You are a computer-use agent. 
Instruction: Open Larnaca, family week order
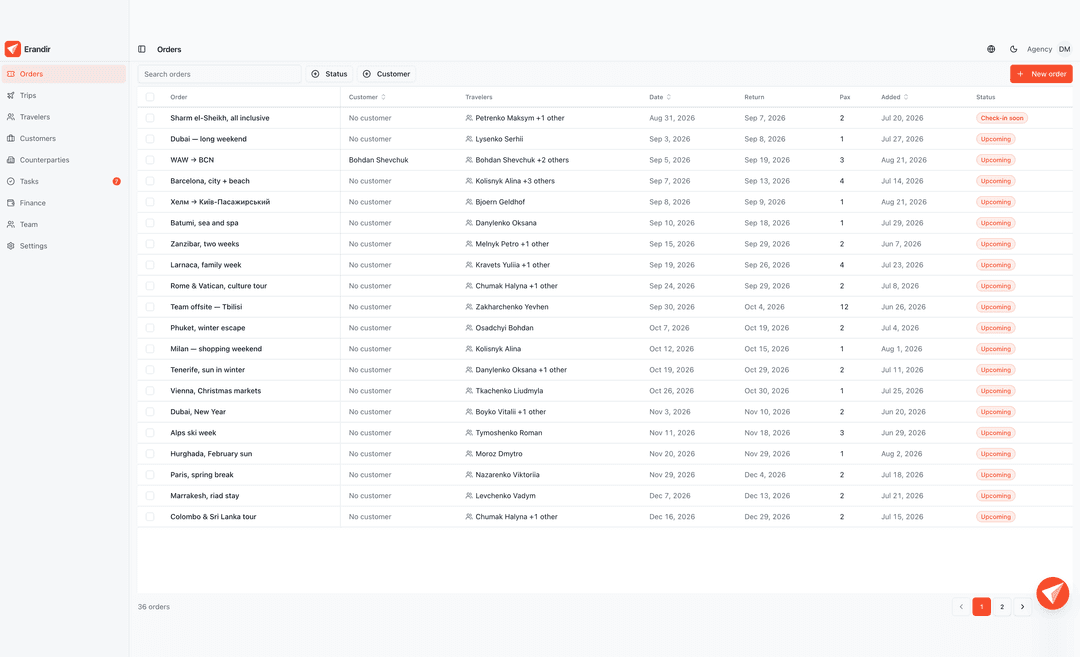[x=205, y=265]
